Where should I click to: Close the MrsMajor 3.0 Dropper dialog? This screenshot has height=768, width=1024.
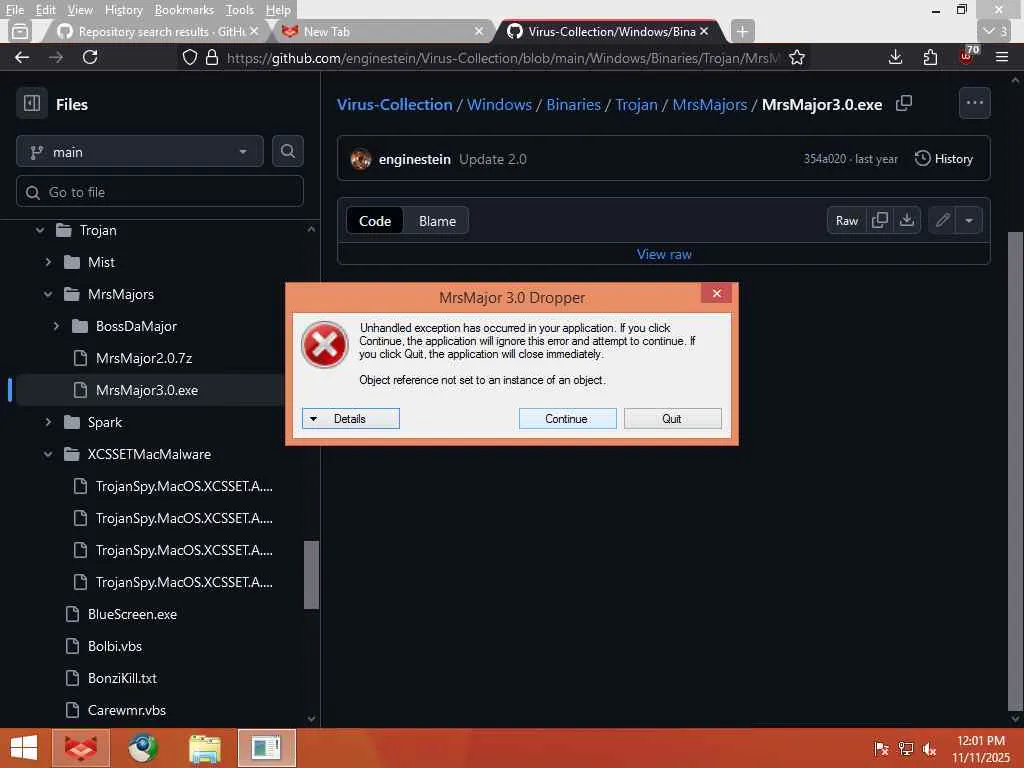coord(716,293)
